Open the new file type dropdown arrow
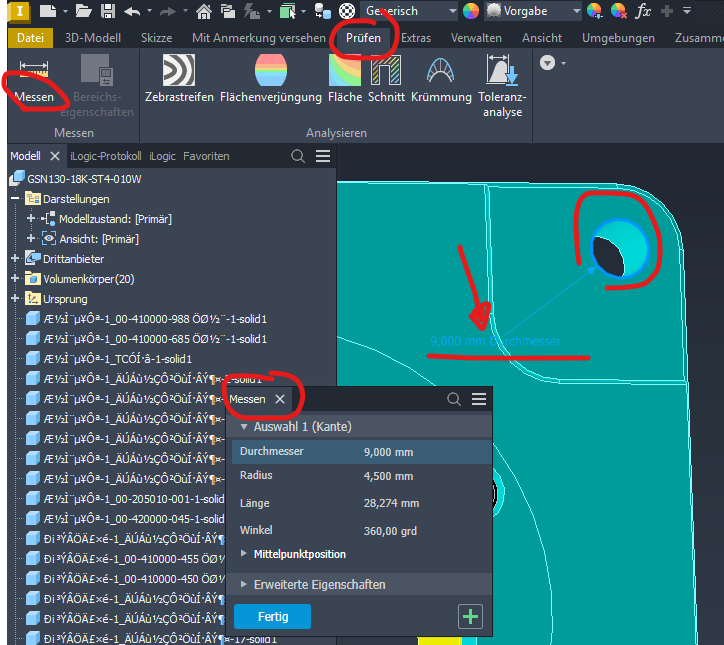724x645 pixels. pos(66,11)
